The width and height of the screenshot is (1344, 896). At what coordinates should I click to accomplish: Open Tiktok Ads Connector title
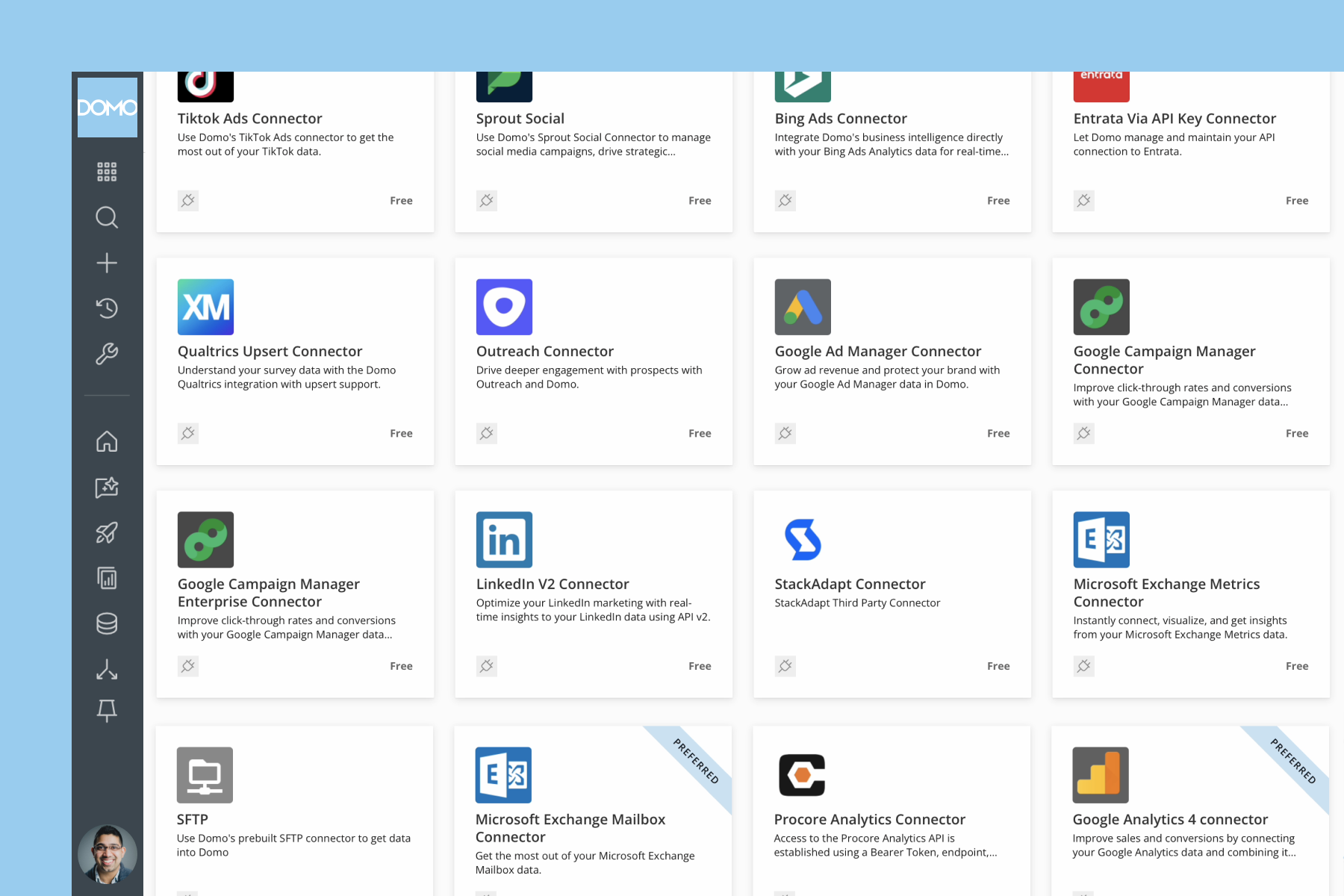[x=250, y=118]
